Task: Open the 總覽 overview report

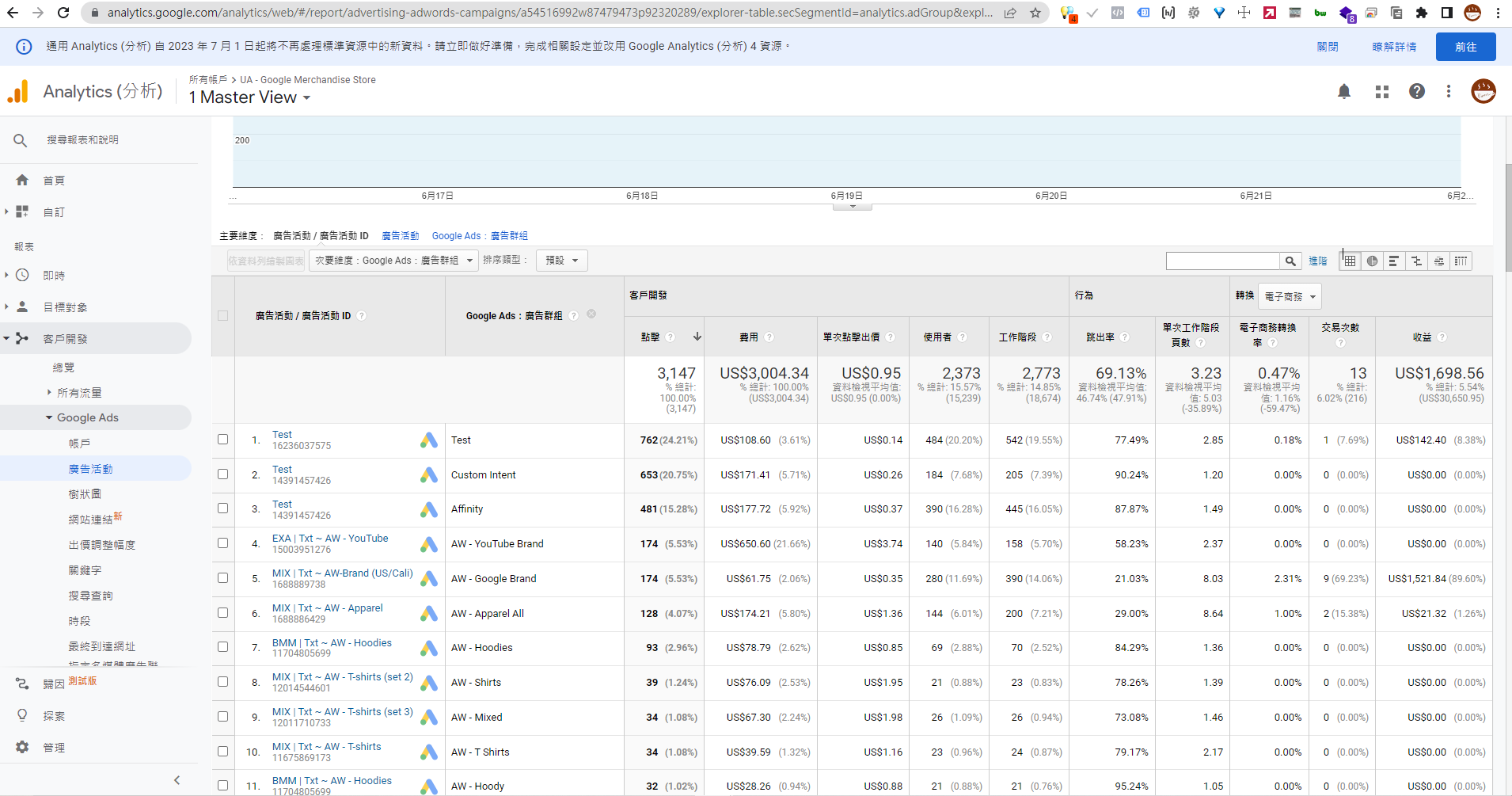Action: point(63,368)
